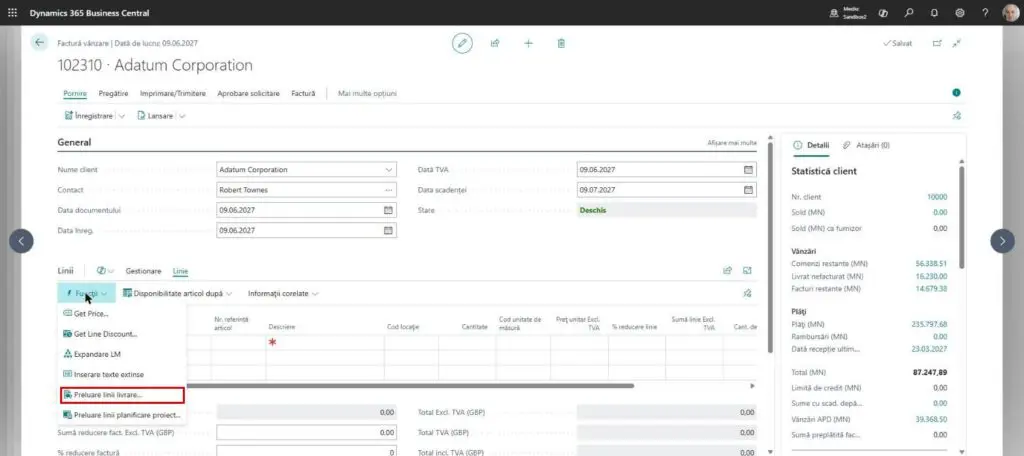Open the Contact lookup ellipsis

(389, 190)
